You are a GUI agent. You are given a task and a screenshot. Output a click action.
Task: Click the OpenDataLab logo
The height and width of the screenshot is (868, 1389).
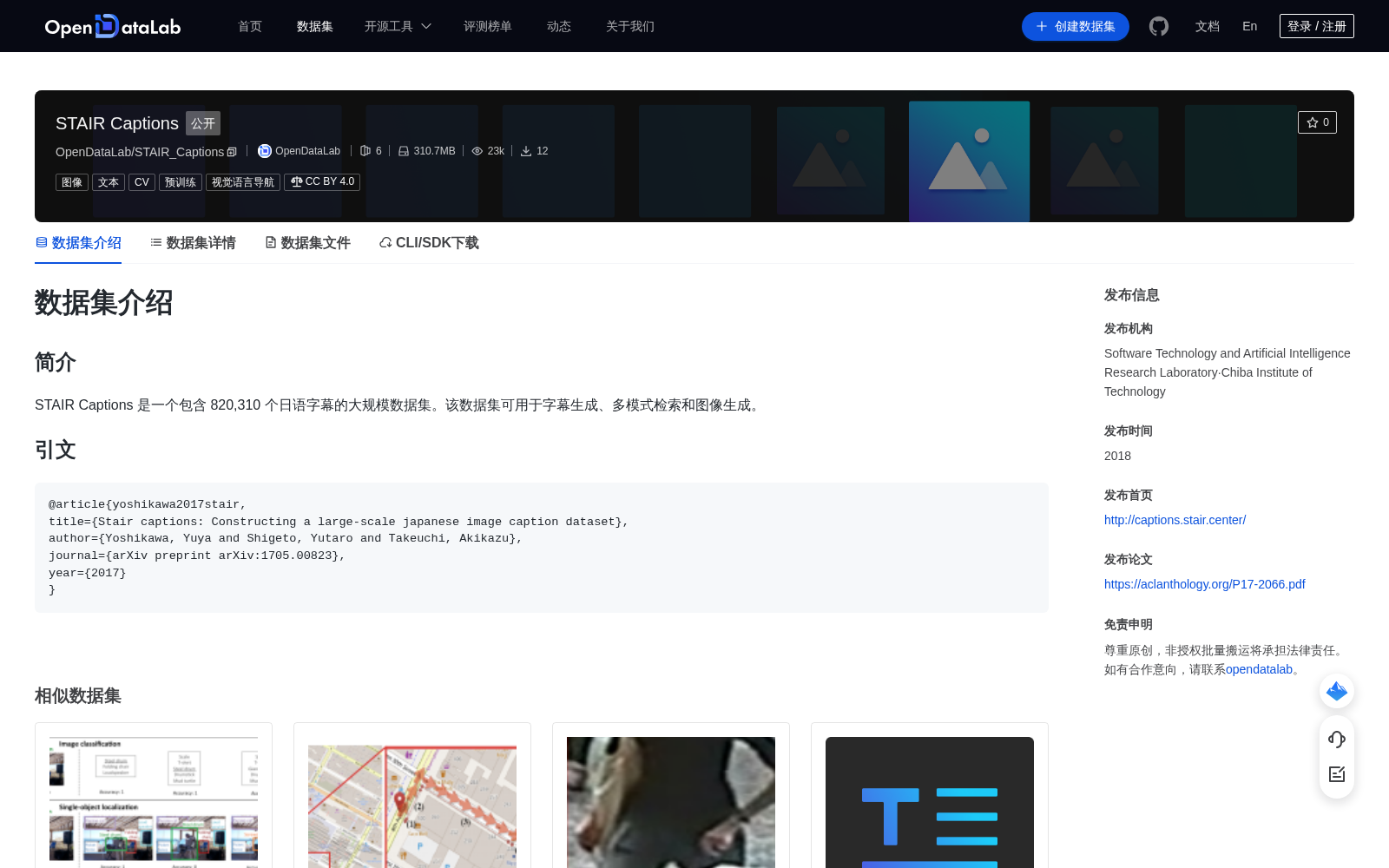113,26
